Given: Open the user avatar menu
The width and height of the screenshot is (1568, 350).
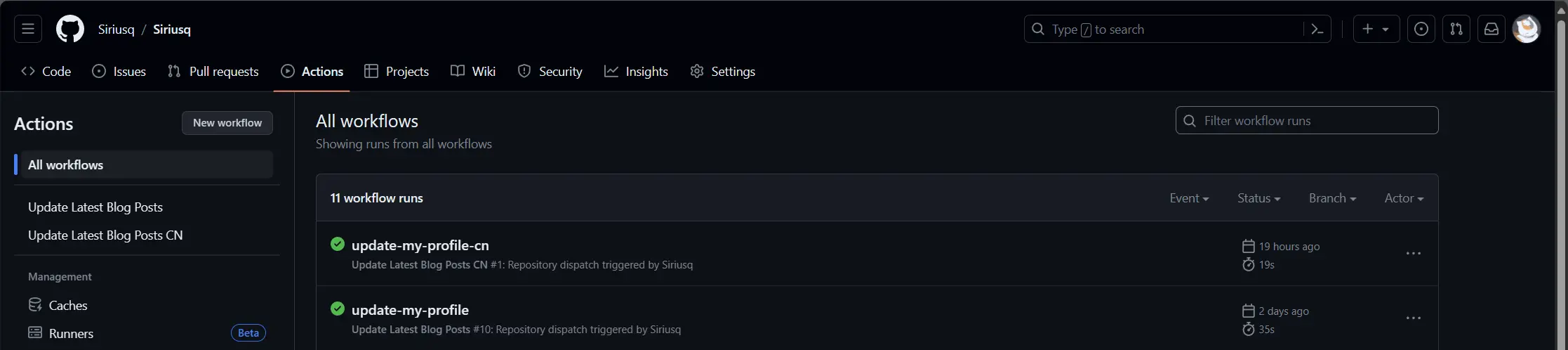Looking at the screenshot, I should [x=1526, y=30].
